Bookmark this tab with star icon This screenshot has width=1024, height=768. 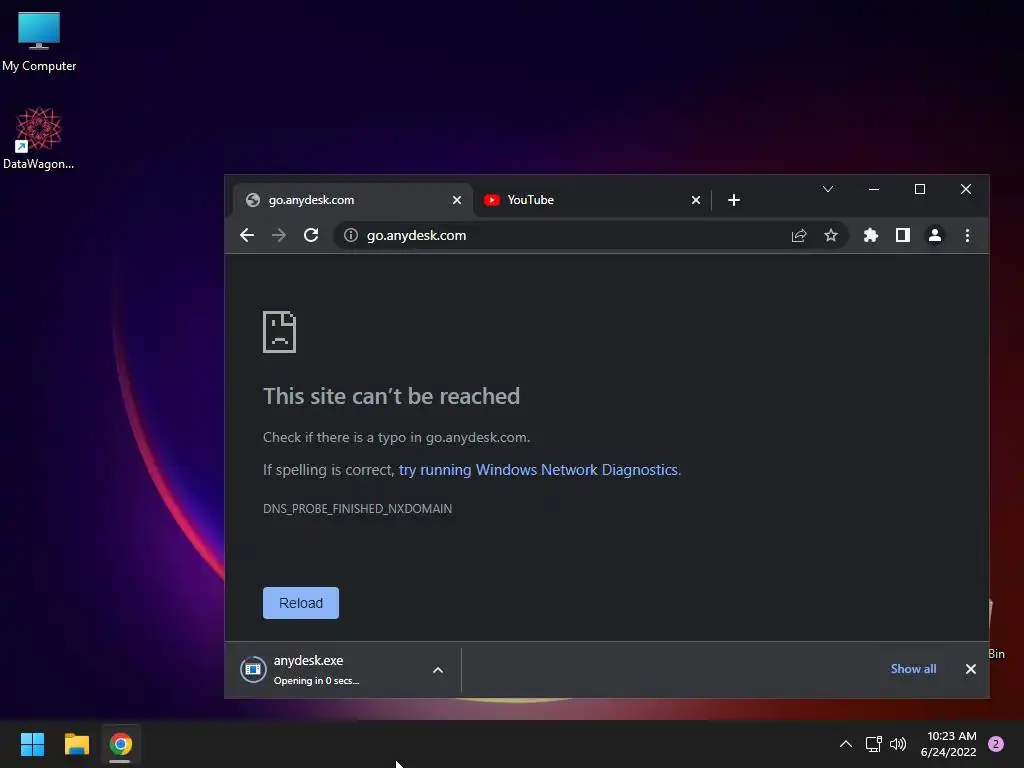coord(831,235)
